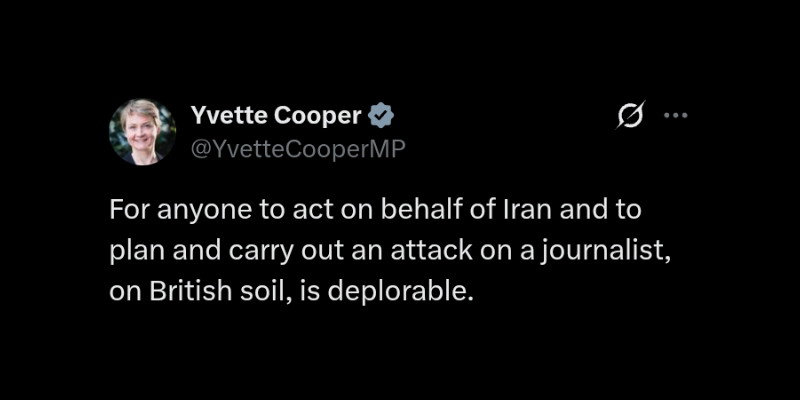The width and height of the screenshot is (800, 400).
Task: Click the word "out" in the post
Action: (315, 253)
